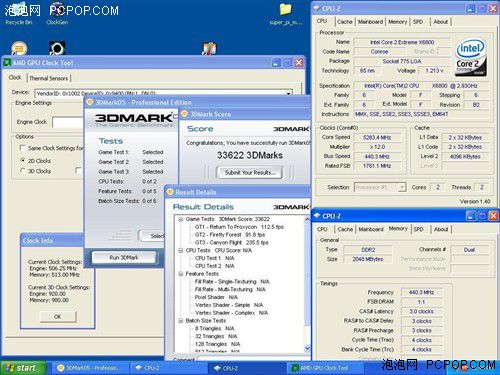Enable Same Clock Settings checkbox

click(x=23, y=148)
